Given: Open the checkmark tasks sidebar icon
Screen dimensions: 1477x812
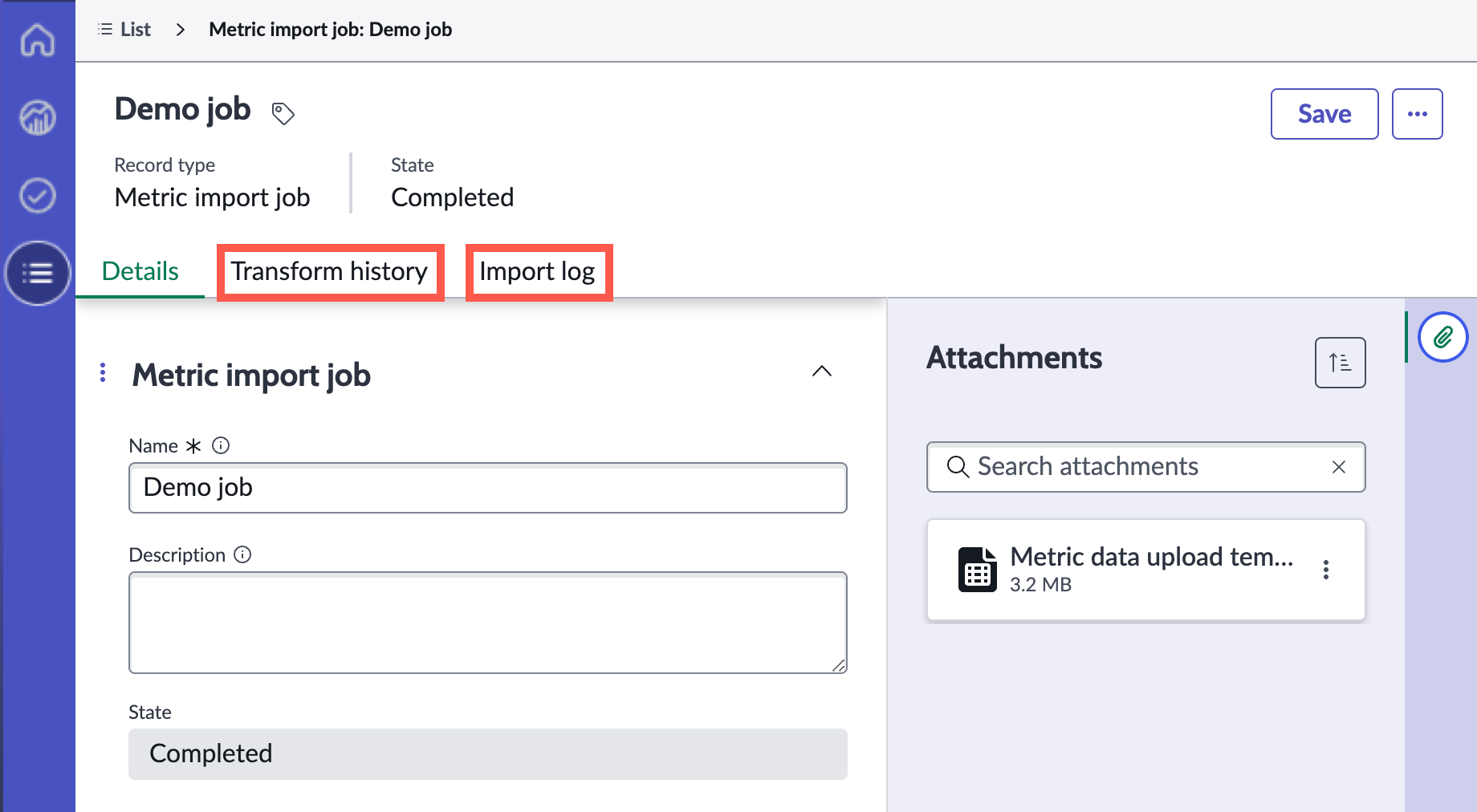Looking at the screenshot, I should (37, 195).
